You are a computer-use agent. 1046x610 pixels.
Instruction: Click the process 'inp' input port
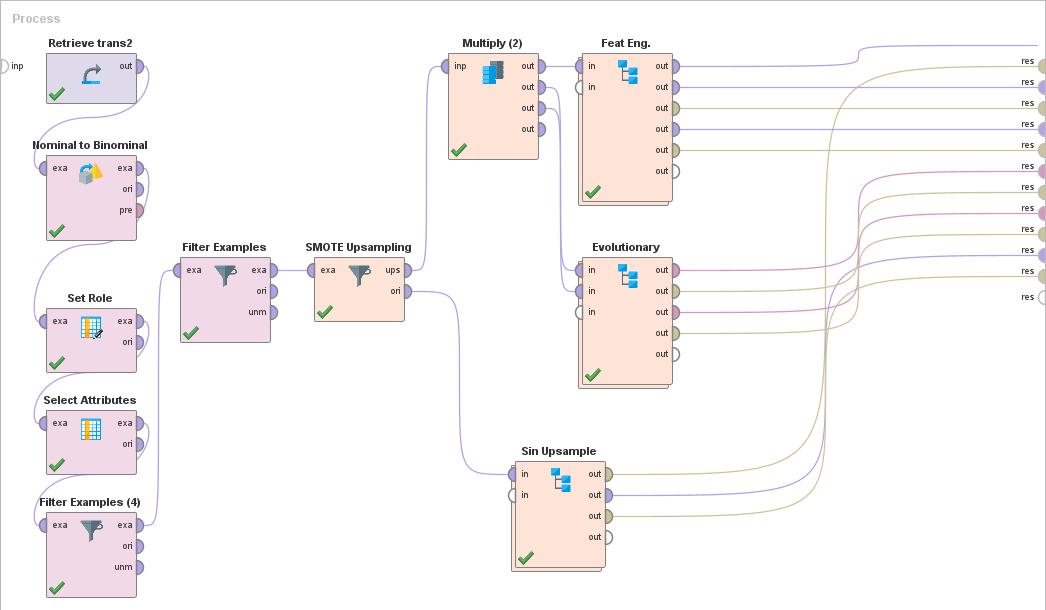(3, 66)
